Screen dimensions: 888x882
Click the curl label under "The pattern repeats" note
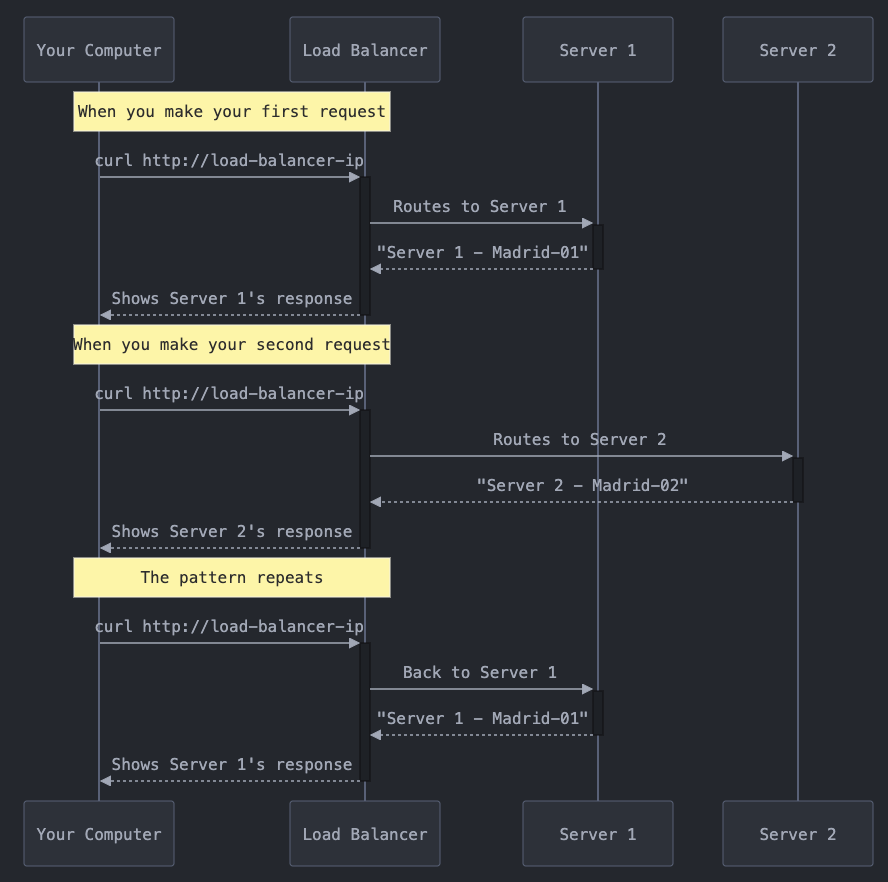coord(229,626)
